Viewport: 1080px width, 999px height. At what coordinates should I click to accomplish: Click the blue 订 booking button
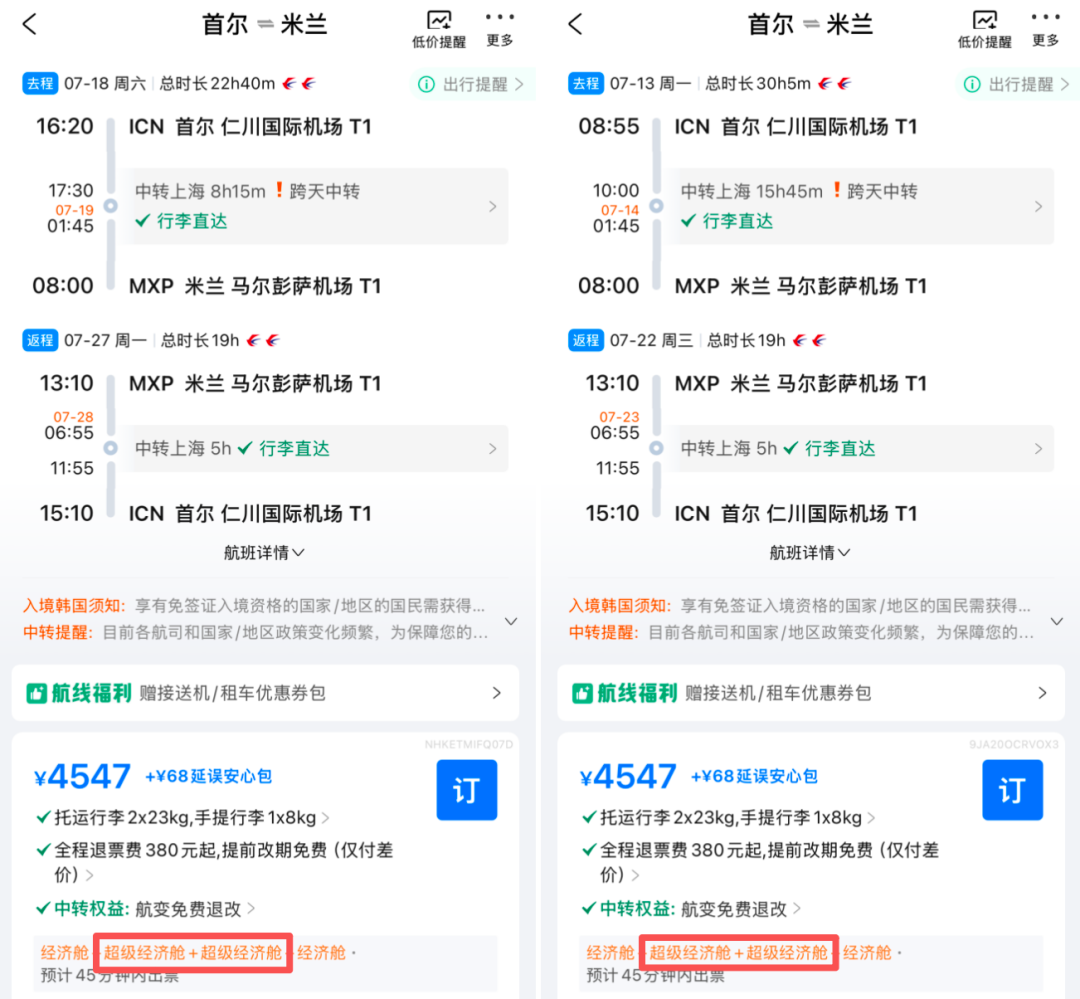tap(467, 789)
